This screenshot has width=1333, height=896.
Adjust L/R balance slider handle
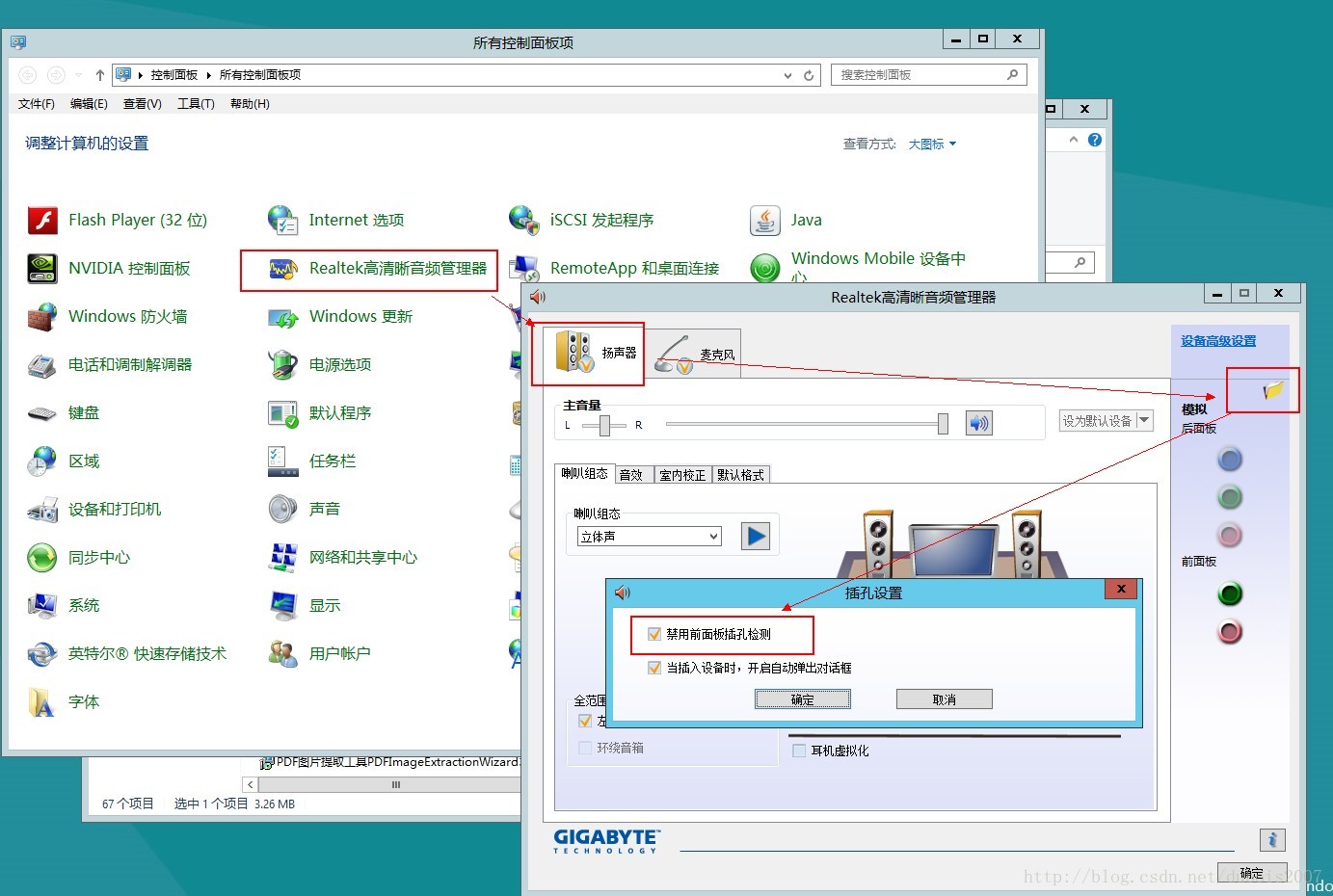coord(604,425)
